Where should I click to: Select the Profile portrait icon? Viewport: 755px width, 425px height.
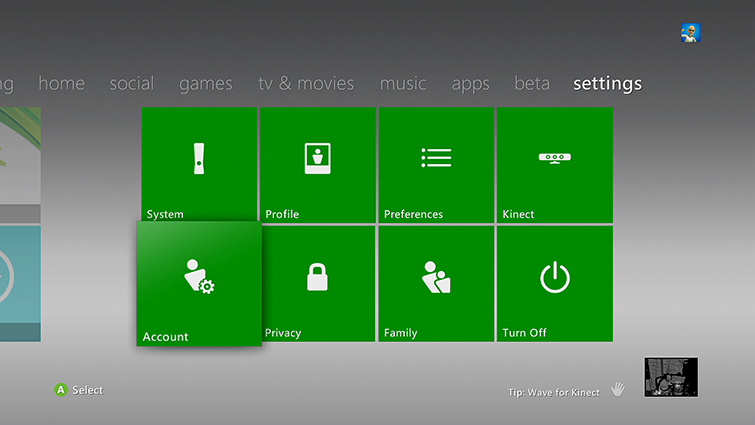[x=317, y=158]
